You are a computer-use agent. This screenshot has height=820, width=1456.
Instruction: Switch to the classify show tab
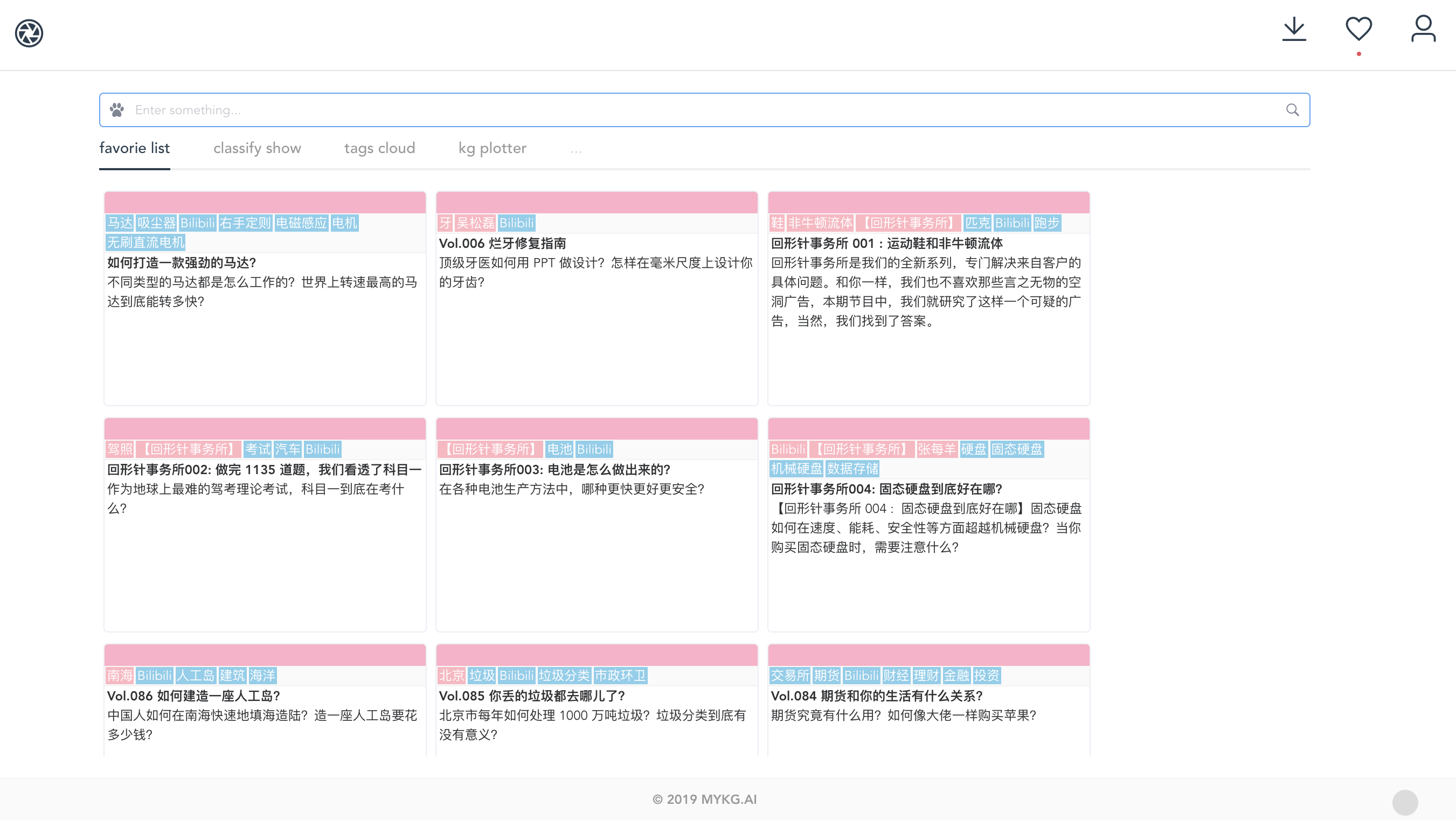[x=257, y=148]
